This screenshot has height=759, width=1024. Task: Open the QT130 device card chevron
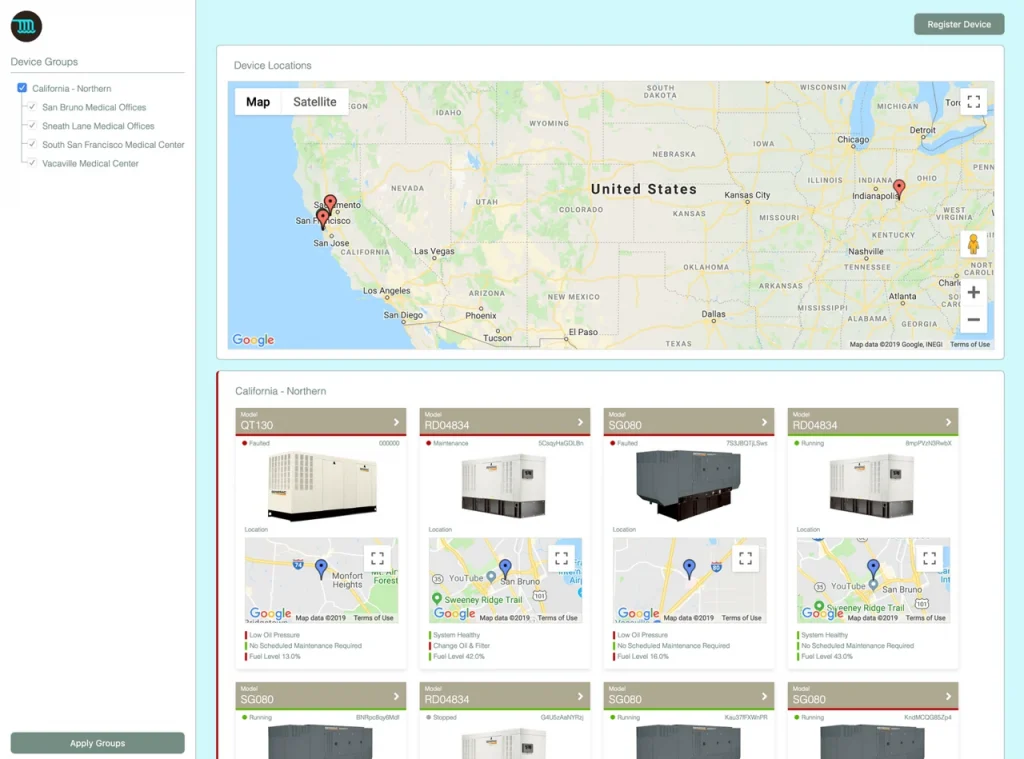[x=396, y=422]
